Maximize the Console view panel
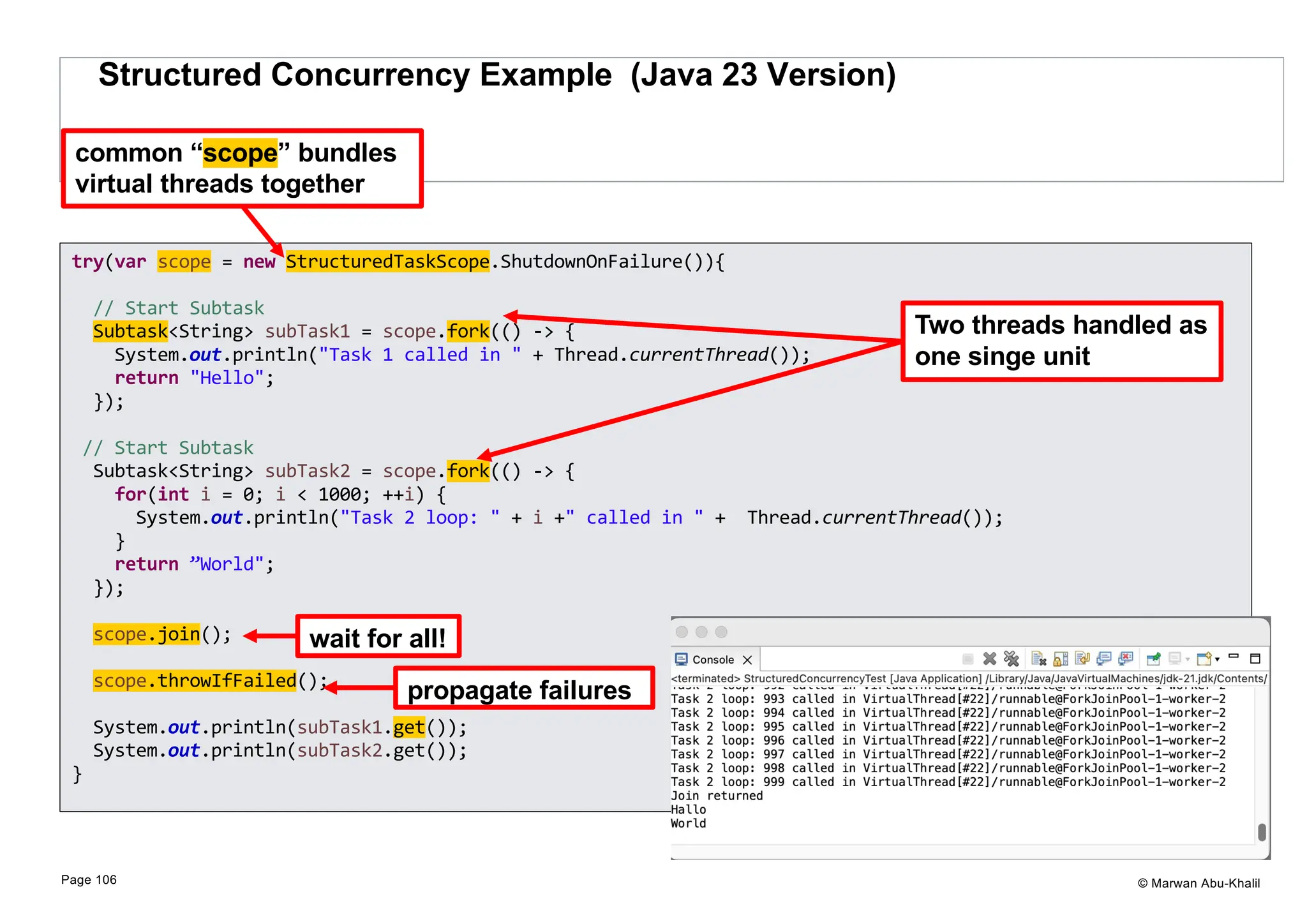The width and height of the screenshot is (1307, 924). coord(1255,659)
